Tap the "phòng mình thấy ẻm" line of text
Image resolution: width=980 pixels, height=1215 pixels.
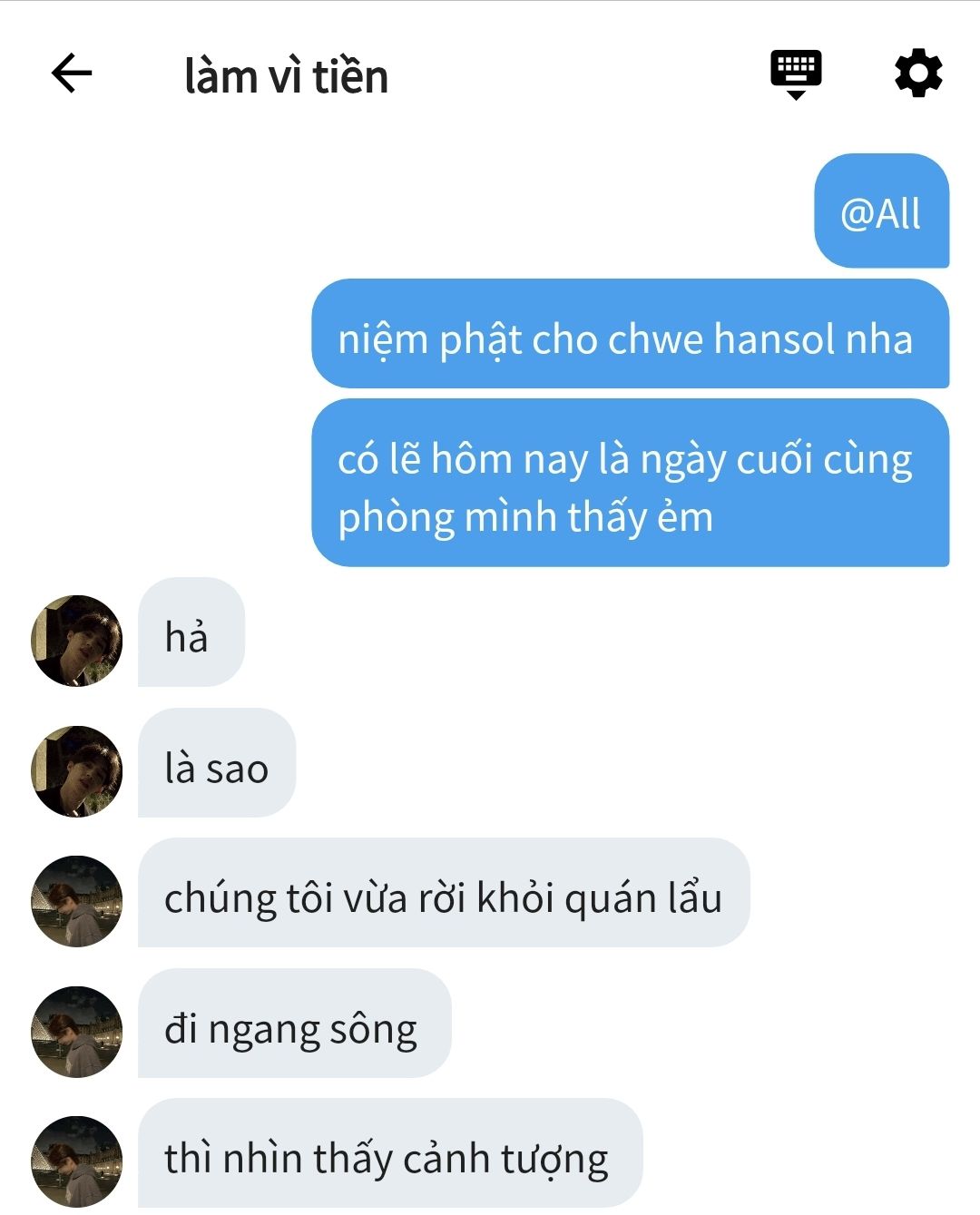tap(525, 518)
